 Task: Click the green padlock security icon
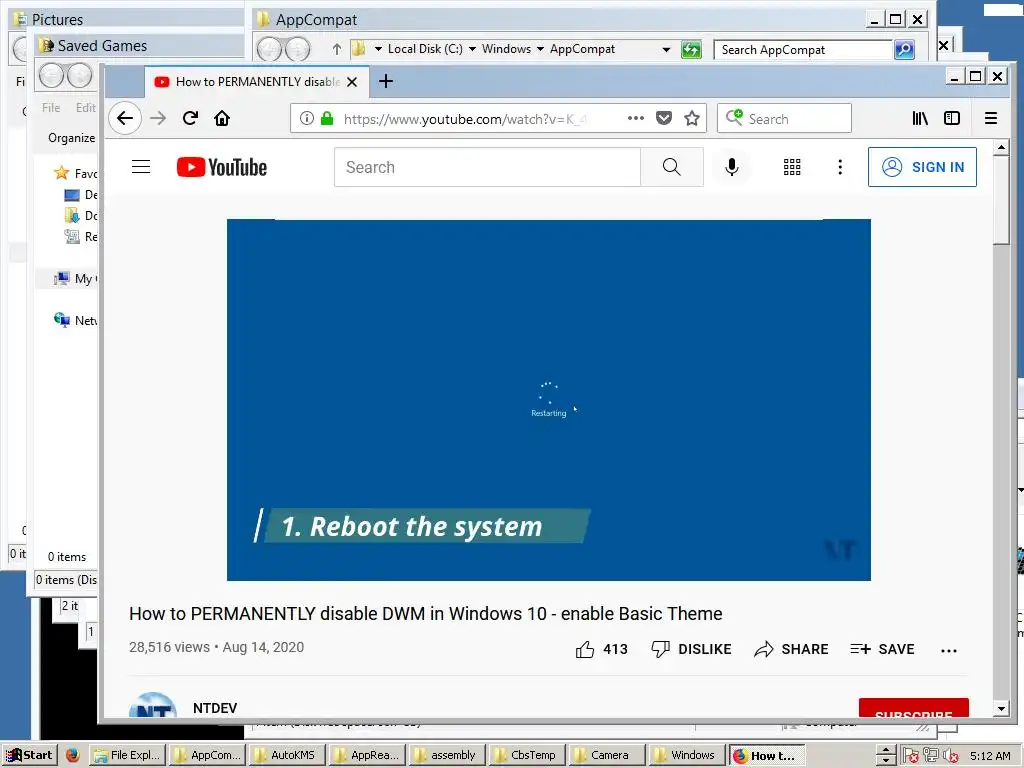pyautogui.click(x=327, y=118)
